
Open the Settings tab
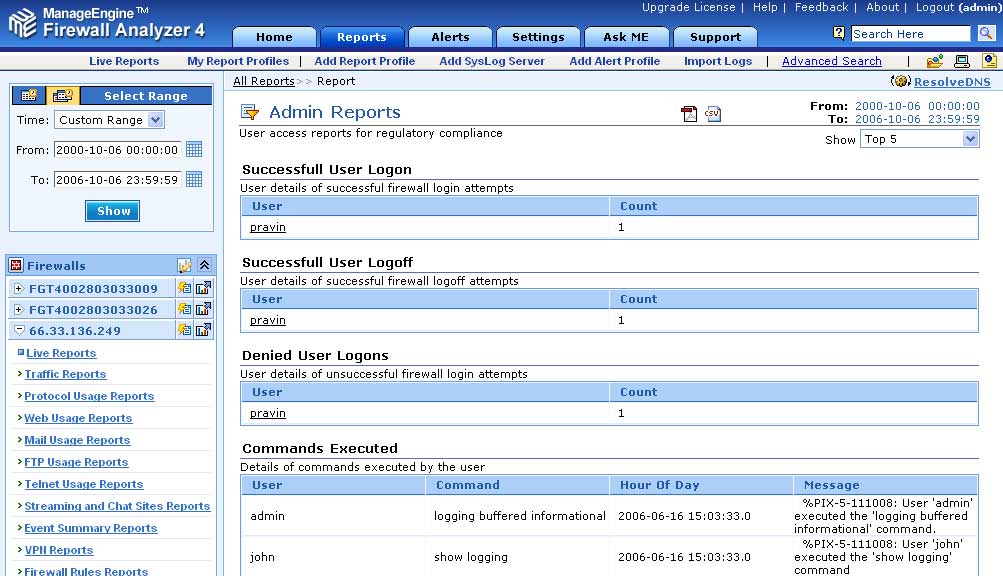tap(538, 37)
